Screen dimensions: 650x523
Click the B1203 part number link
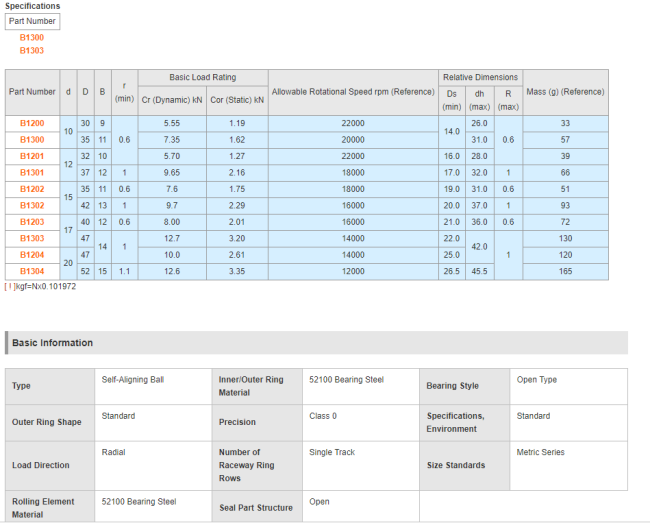(x=32, y=222)
